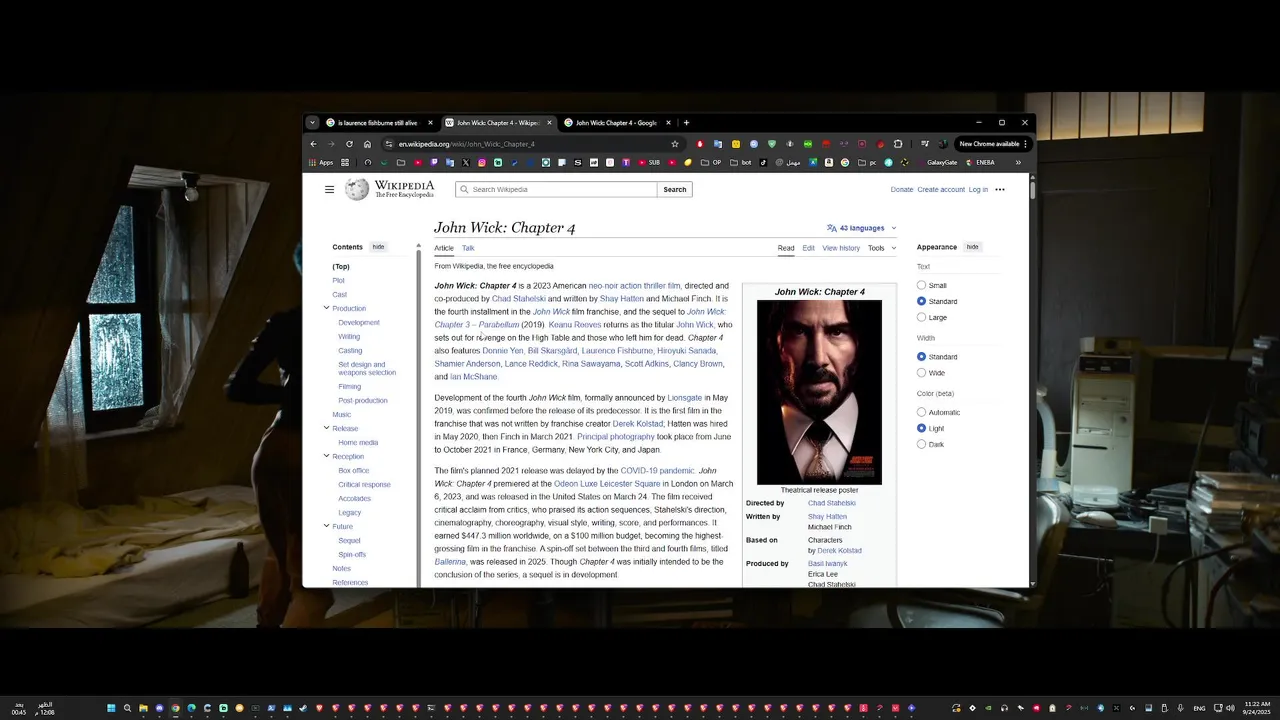Open Wikipedia main menu hamburger icon
The width and height of the screenshot is (1280, 720).
coord(329,189)
